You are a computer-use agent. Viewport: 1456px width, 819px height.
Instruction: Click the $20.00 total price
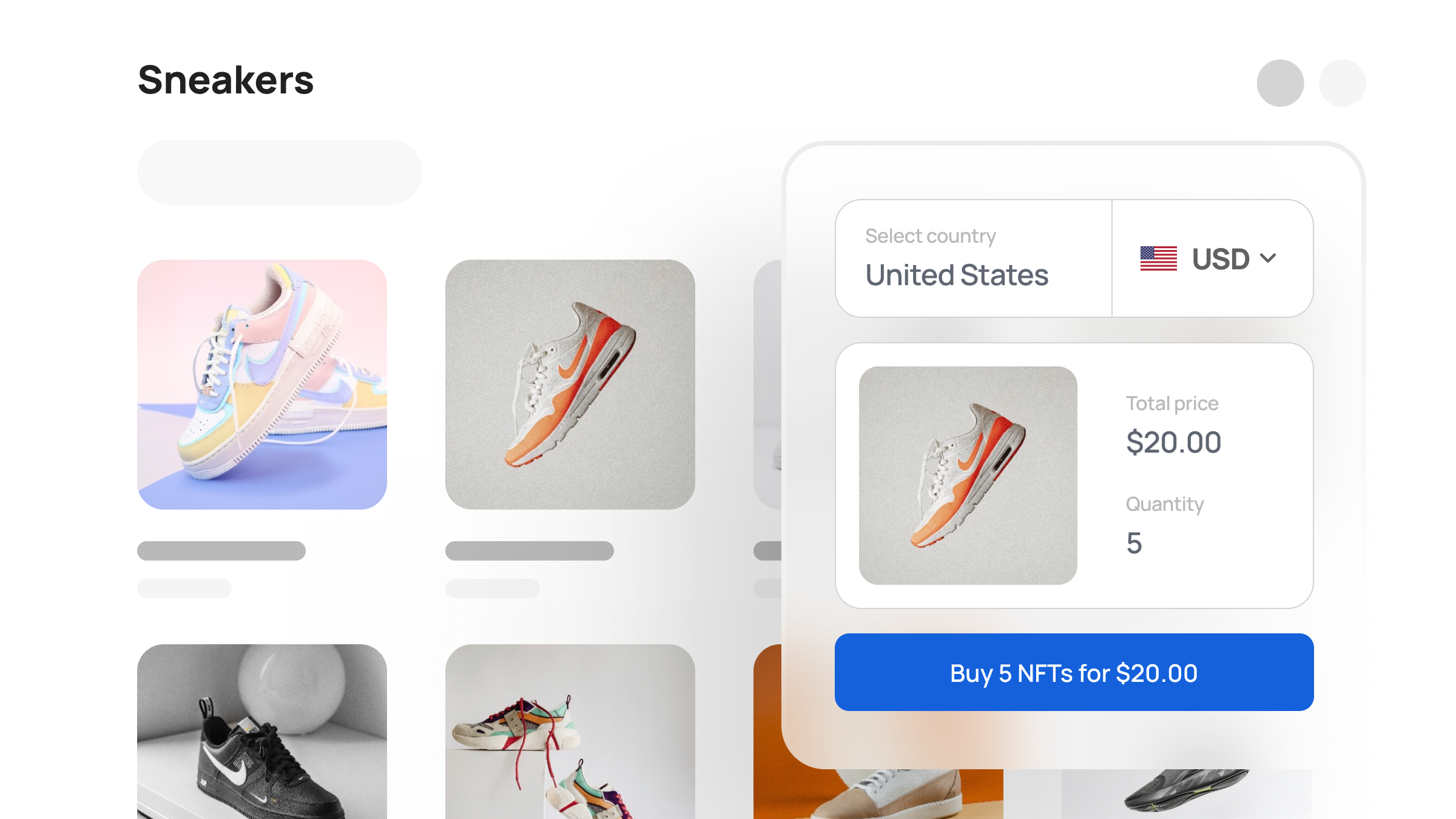1174,442
